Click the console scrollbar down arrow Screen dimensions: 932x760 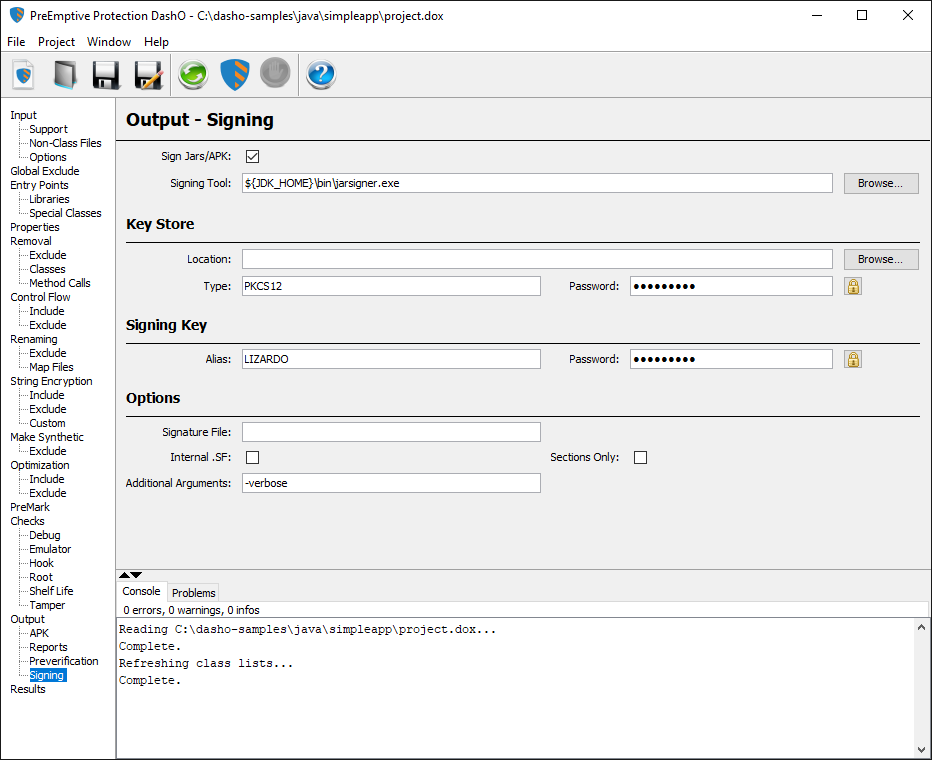921,750
